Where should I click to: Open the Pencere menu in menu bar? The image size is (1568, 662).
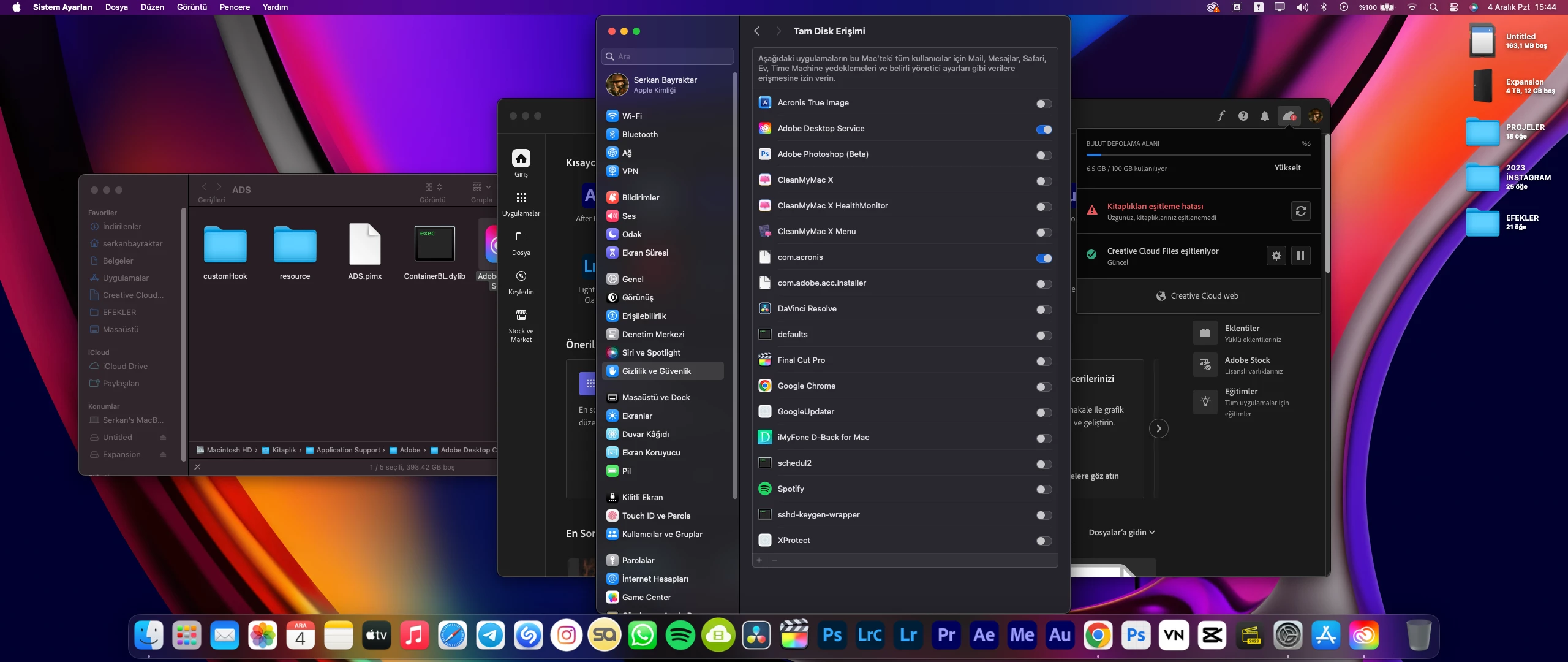[x=235, y=7]
